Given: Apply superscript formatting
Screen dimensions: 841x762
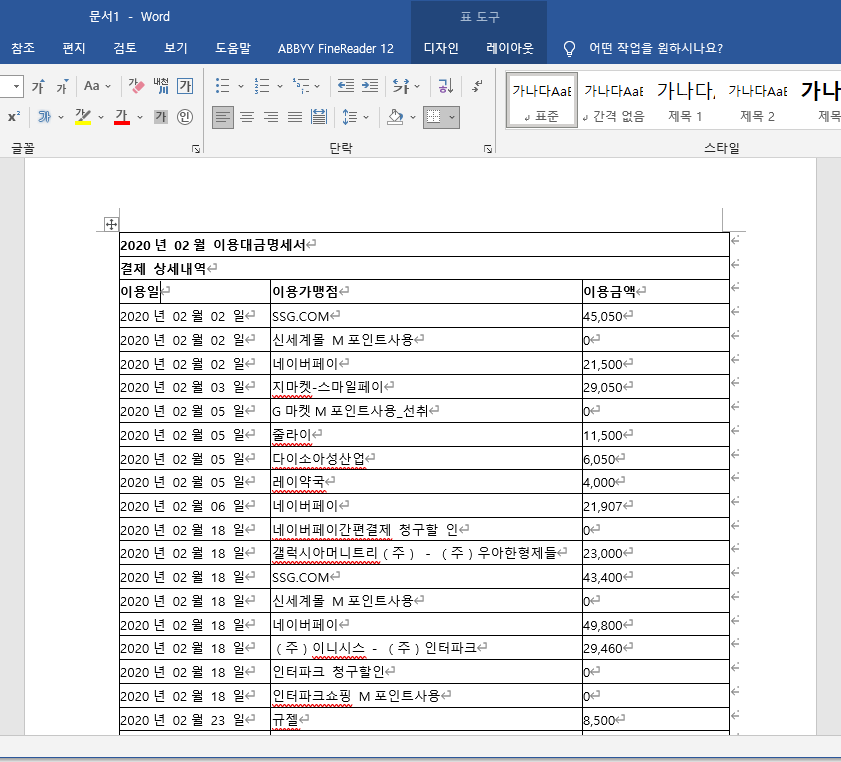Looking at the screenshot, I should 14,117.
